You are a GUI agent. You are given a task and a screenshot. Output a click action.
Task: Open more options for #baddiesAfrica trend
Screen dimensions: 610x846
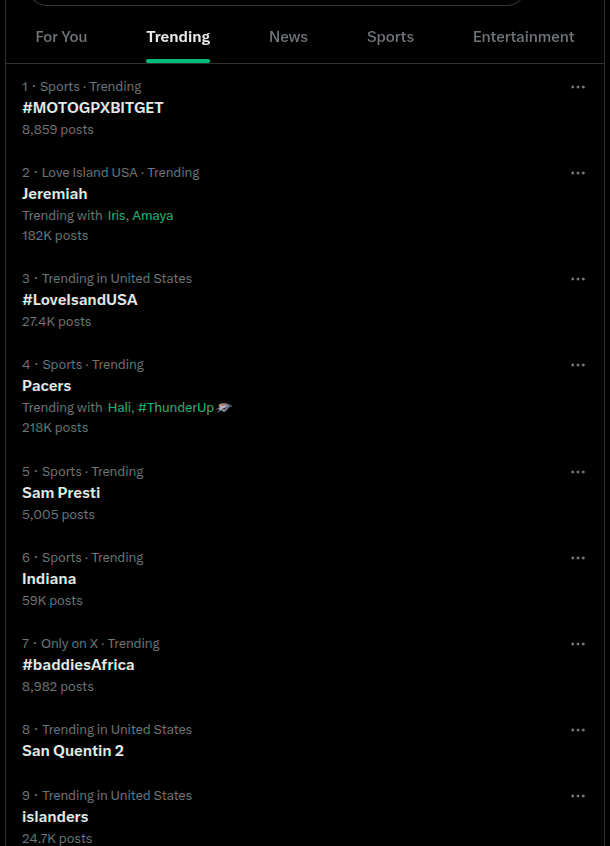(x=578, y=644)
